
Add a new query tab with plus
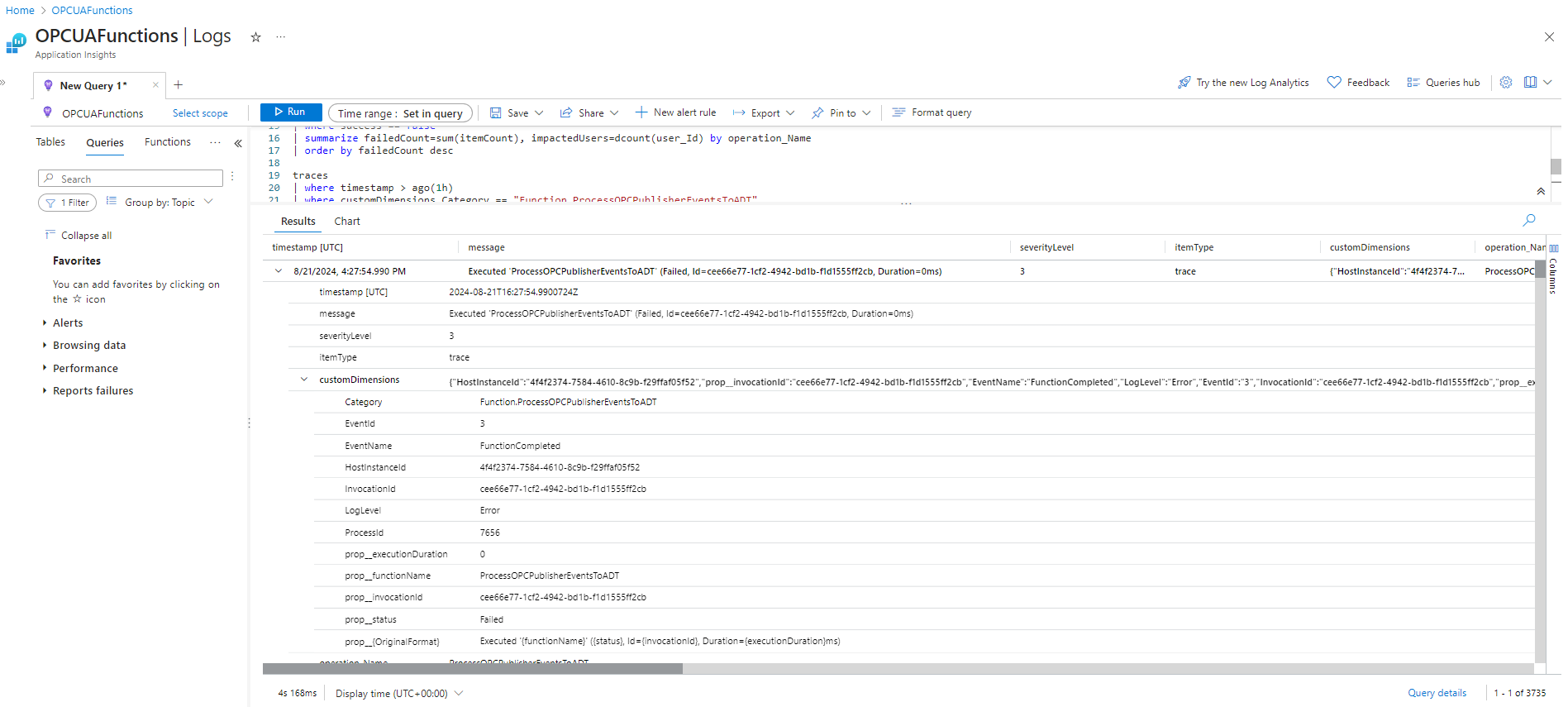point(178,84)
